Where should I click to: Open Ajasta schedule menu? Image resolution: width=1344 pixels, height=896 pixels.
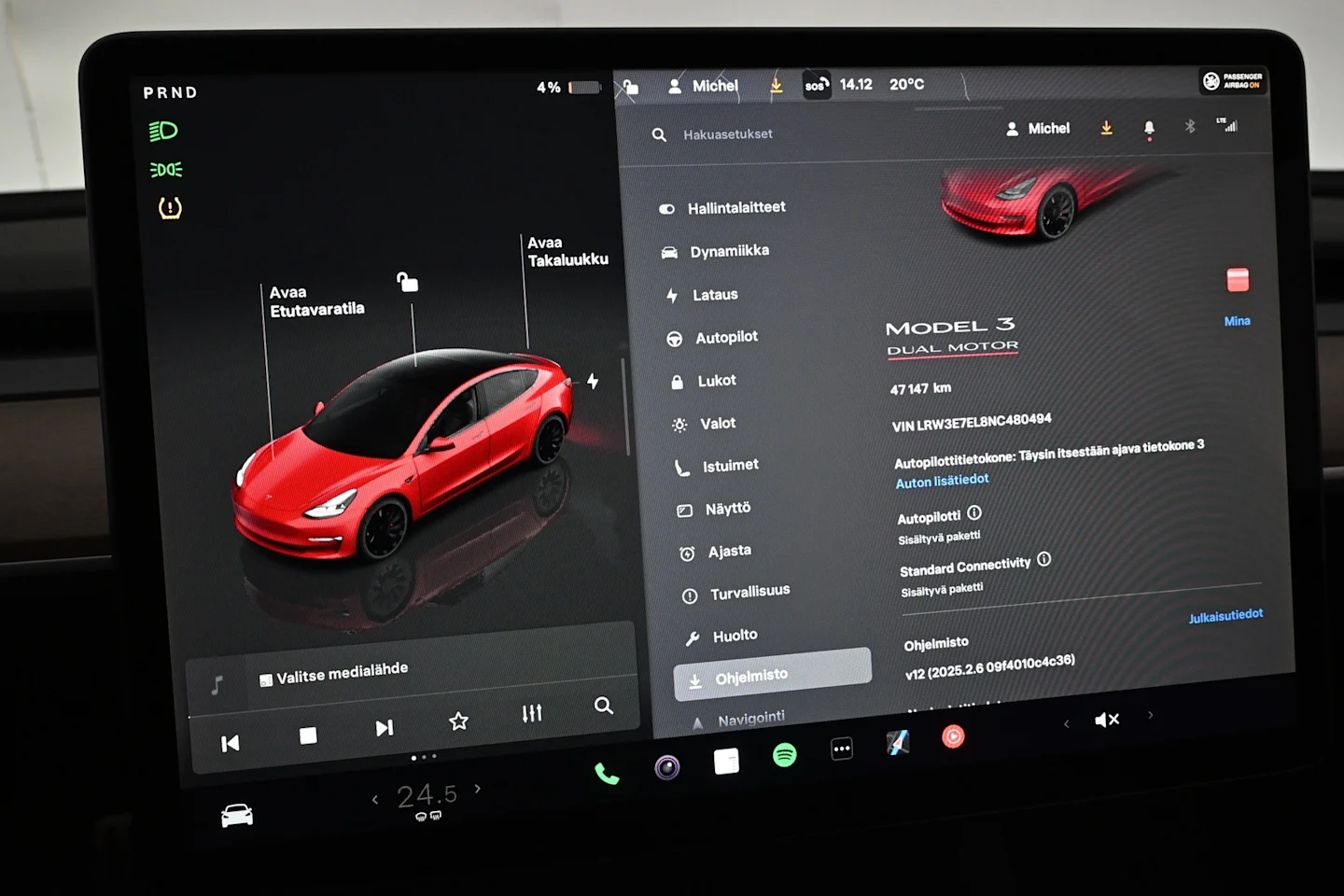(715, 552)
